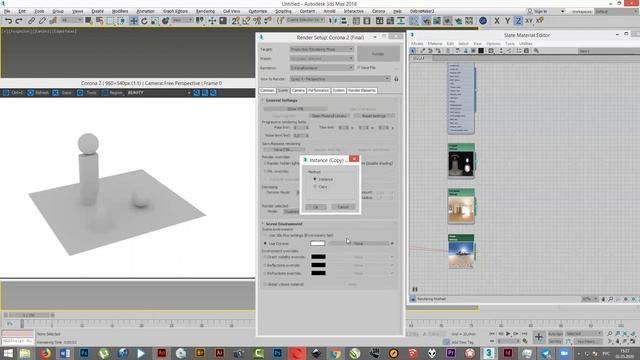Click Cancel in Instance (Copy) dialog
Viewport: 640px width, 360px height.
pos(343,207)
